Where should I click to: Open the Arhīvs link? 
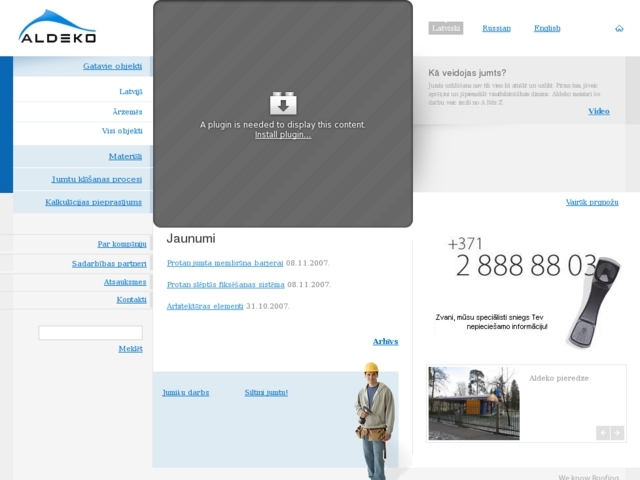coord(385,342)
